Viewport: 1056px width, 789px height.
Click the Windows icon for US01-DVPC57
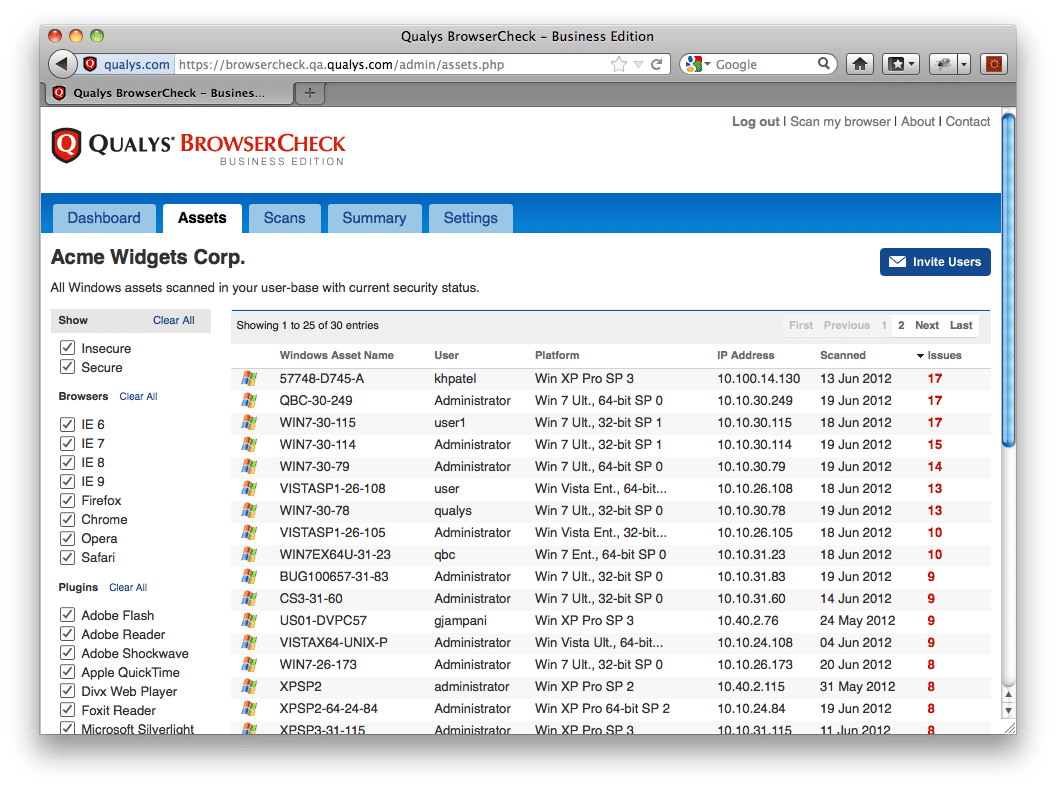coord(249,621)
